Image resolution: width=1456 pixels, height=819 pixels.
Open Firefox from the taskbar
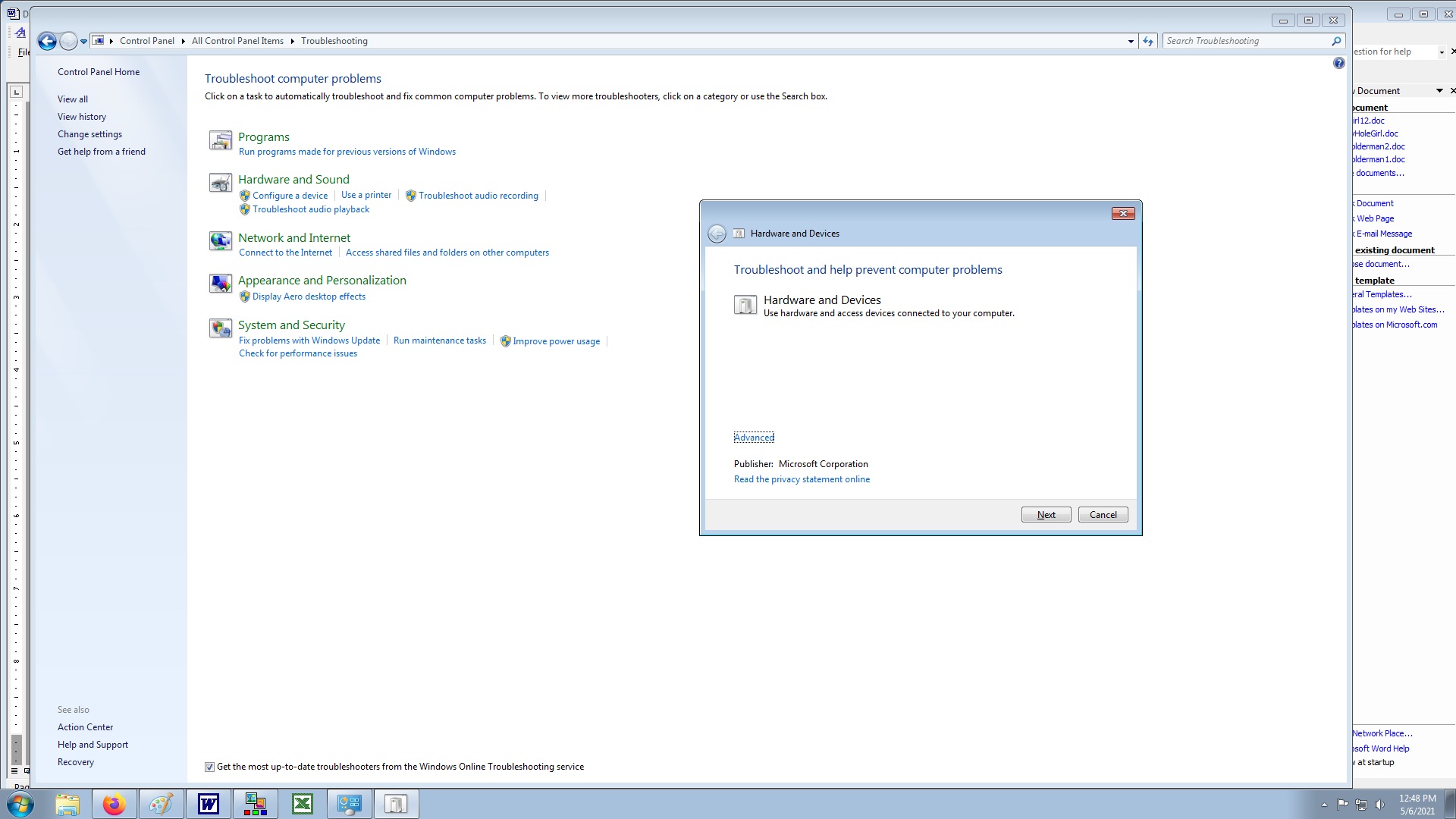tap(115, 804)
